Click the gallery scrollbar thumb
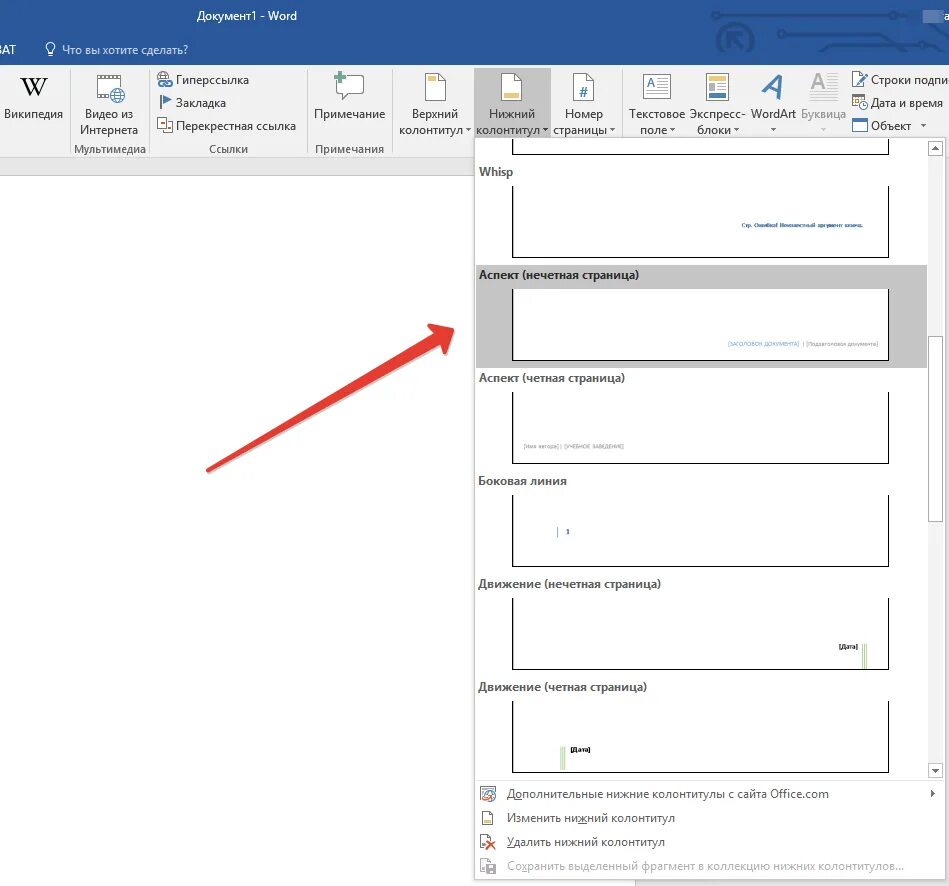Image resolution: width=949 pixels, height=886 pixels. pos(935,428)
